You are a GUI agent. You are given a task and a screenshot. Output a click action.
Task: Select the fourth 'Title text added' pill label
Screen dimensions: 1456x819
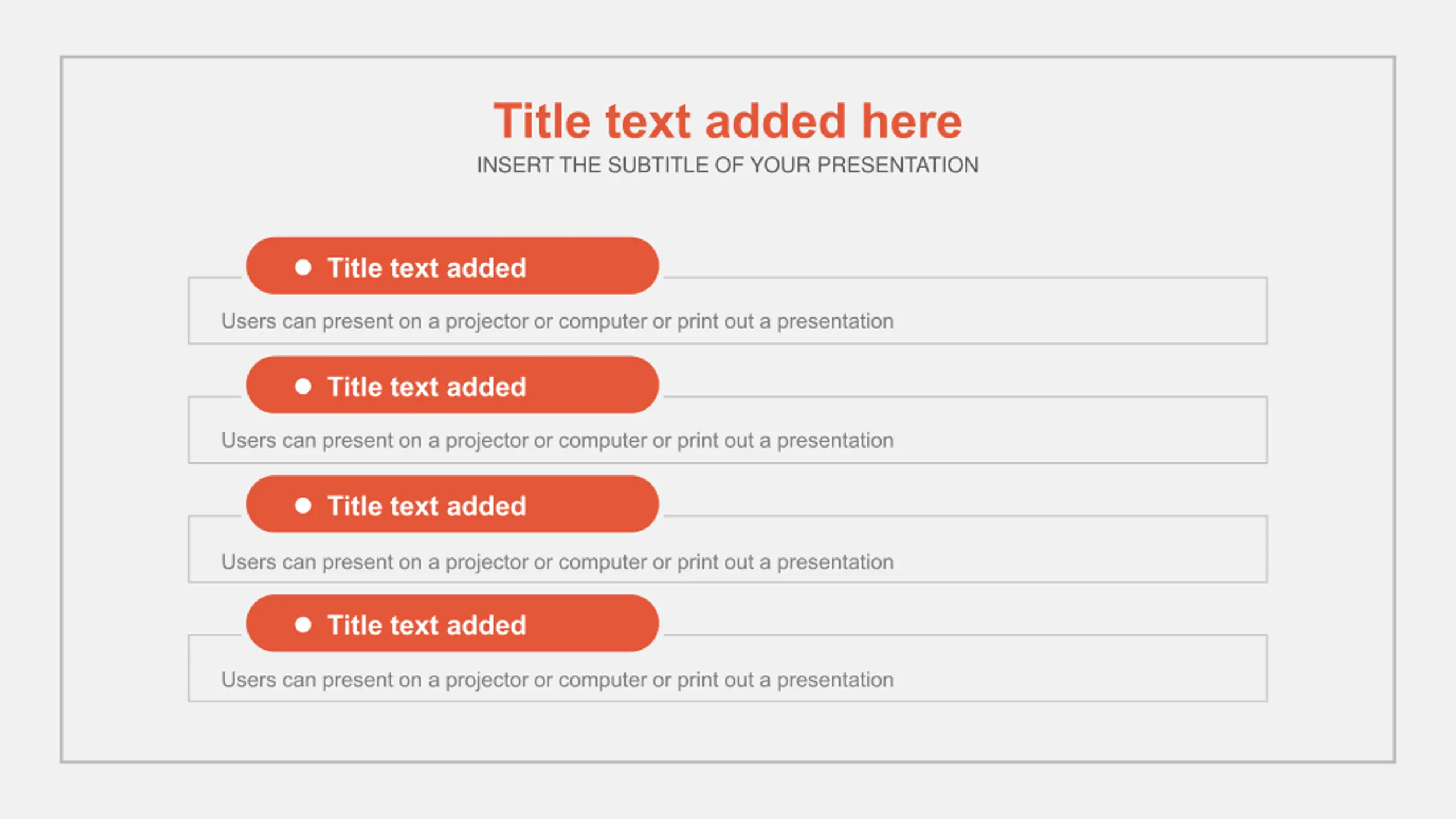tap(427, 626)
